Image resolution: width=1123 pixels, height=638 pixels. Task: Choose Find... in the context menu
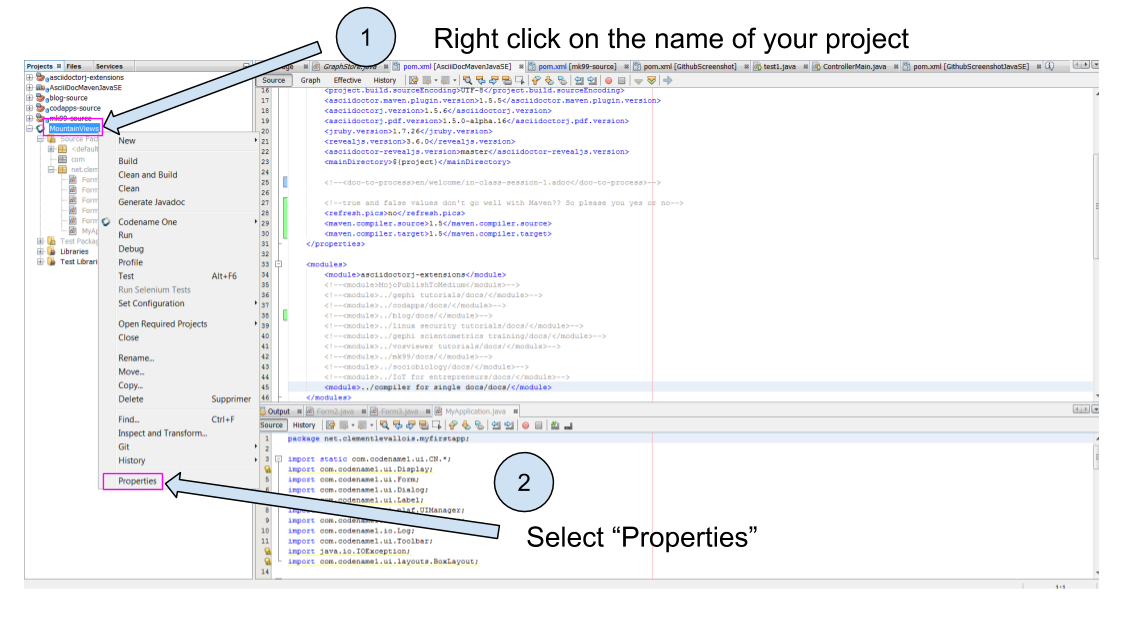pos(129,420)
